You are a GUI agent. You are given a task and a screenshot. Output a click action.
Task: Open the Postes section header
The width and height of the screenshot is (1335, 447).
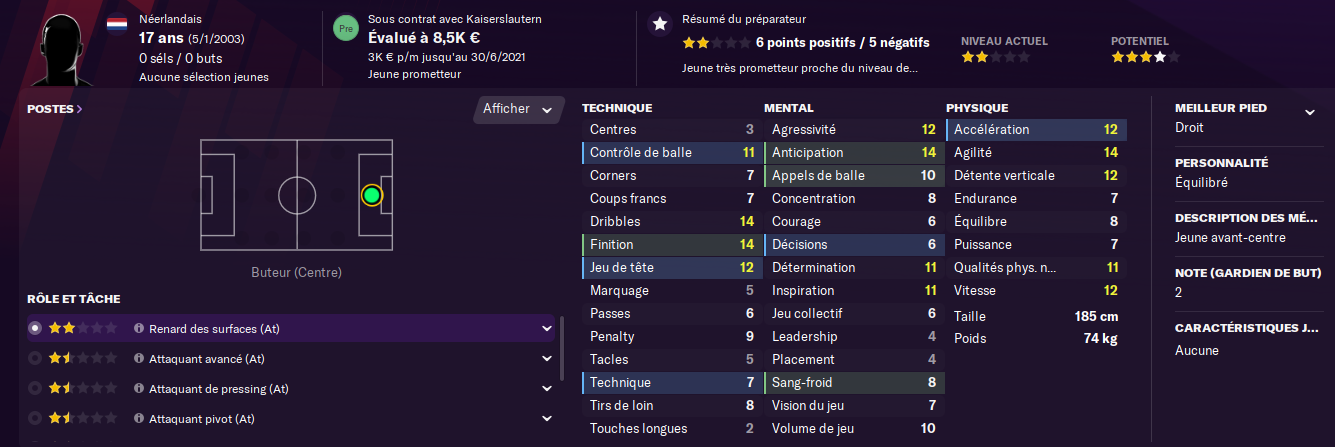[x=55, y=109]
